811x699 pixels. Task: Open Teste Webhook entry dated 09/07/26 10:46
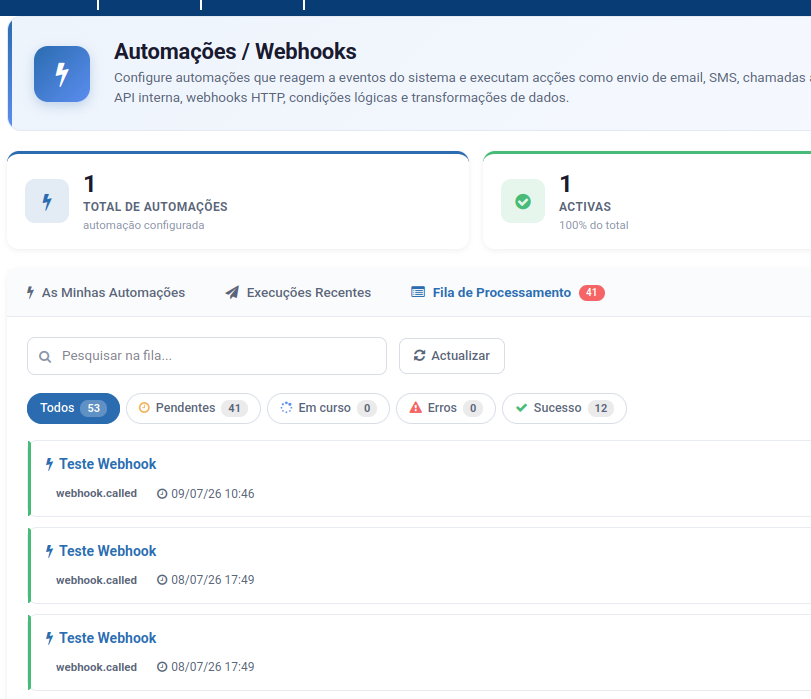108,464
